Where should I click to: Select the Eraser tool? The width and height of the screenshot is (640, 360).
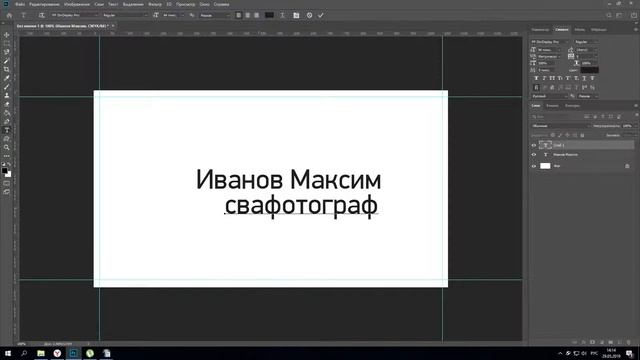(x=7, y=104)
